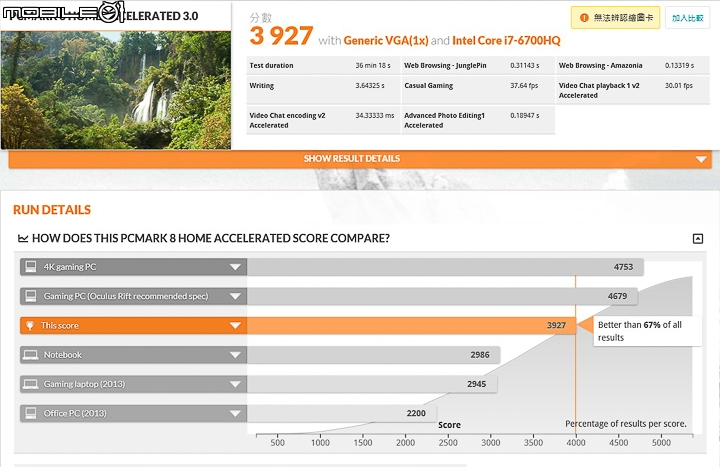Click the Writing result 3.64325 s

click(370, 86)
